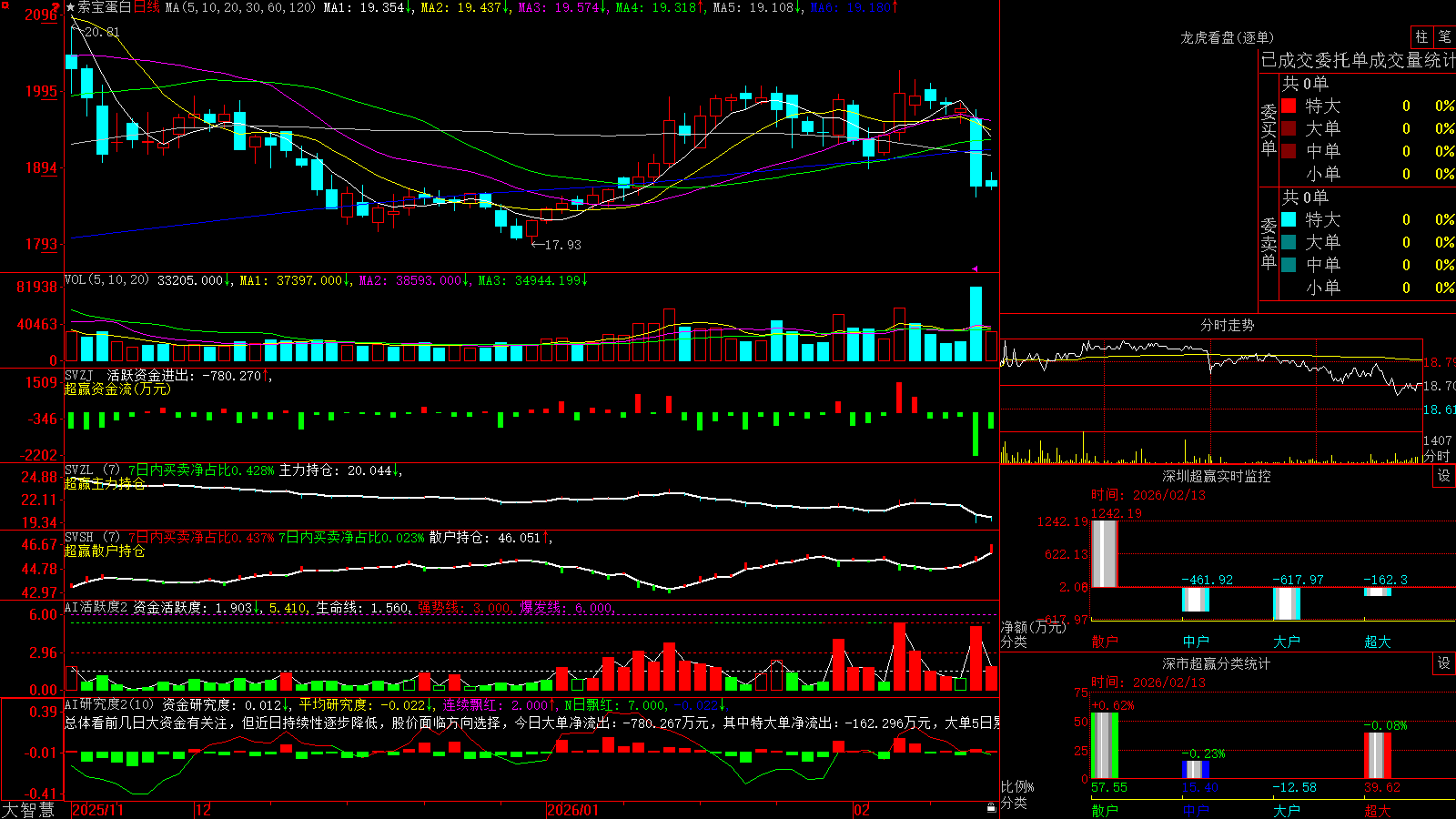Click 强势线: 3.000 red value
Image resolution: width=1456 pixels, height=819 pixels.
point(467,607)
